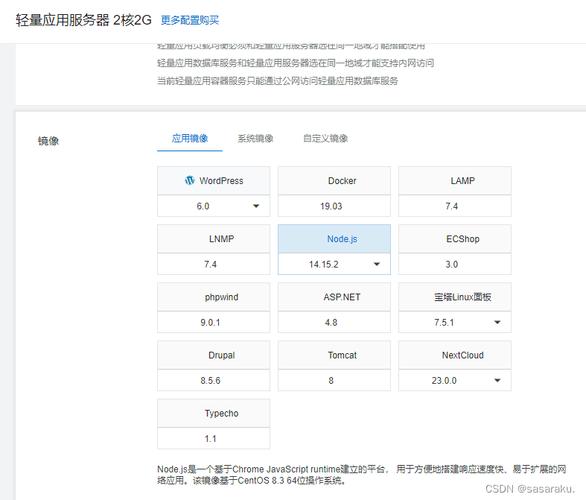Viewport: 586px width, 500px height.
Task: Open the WordPress 6.0 version dropdown
Action: coord(214,206)
